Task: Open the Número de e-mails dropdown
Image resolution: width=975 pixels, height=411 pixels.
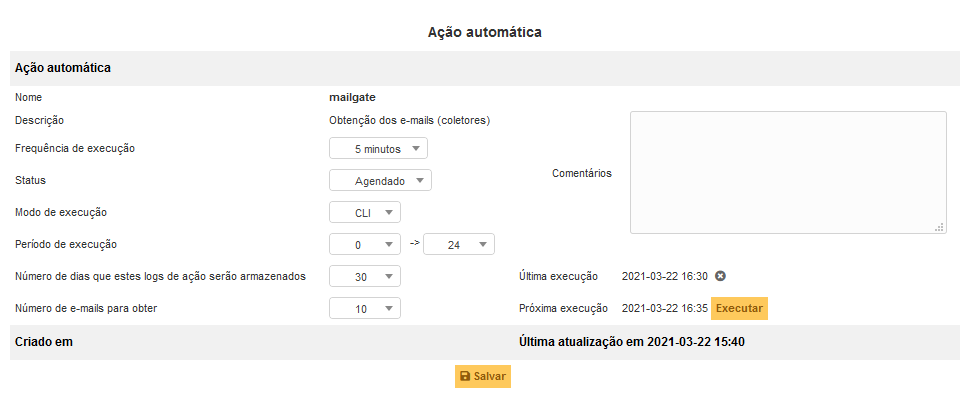Action: (x=364, y=309)
